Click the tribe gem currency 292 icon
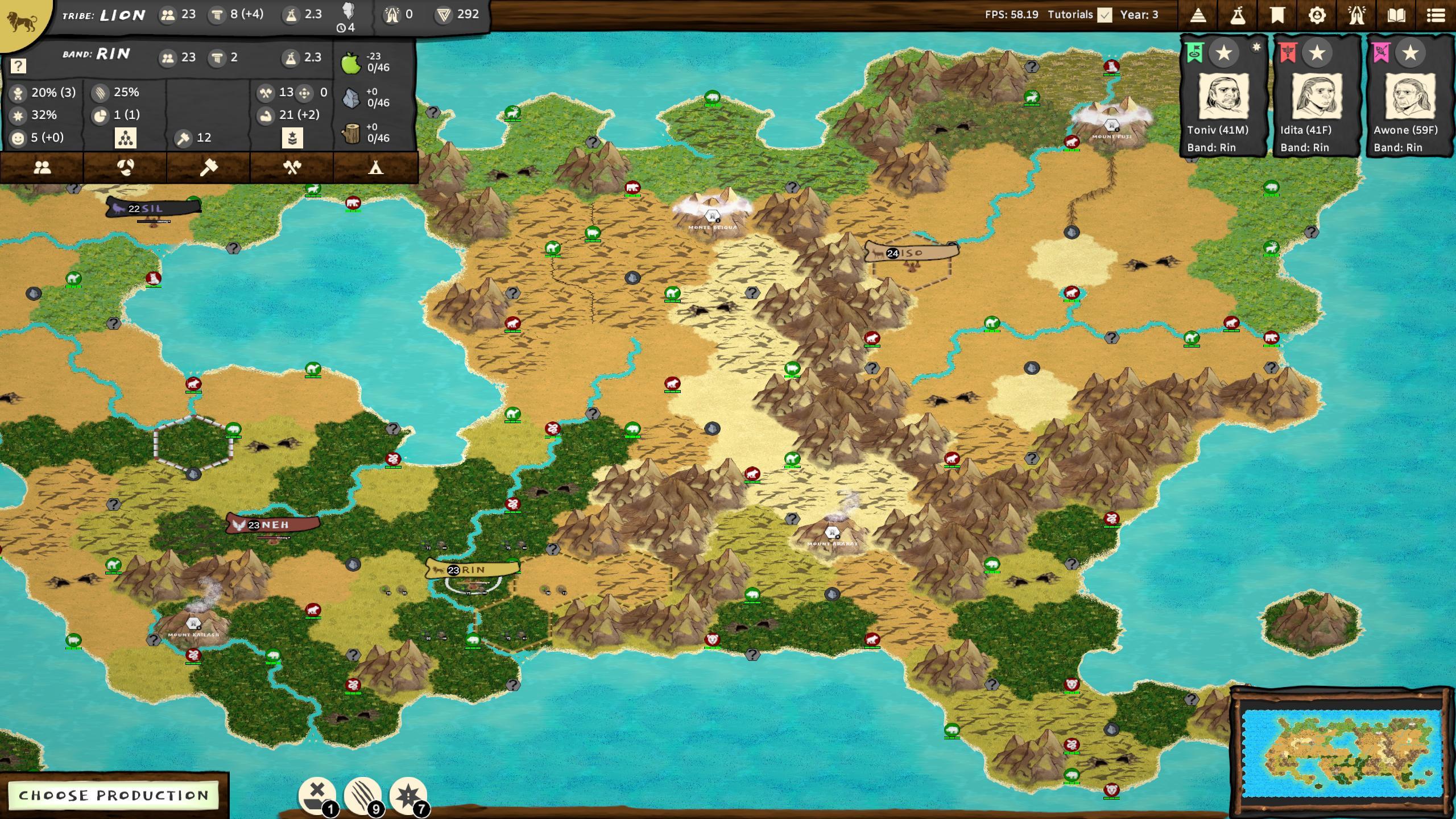The image size is (1456, 819). coord(444,15)
